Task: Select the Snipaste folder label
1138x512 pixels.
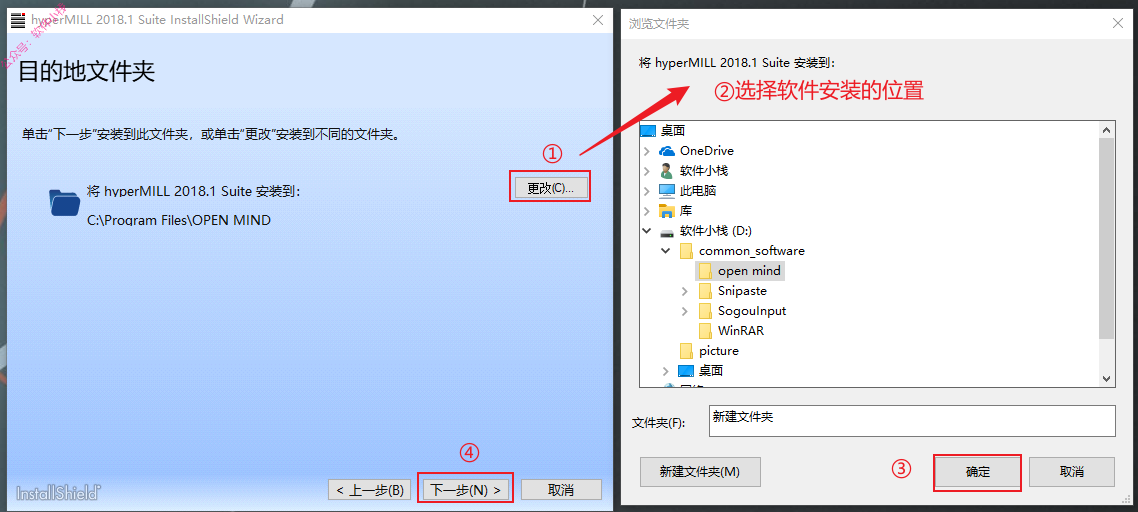Action: coord(742,290)
